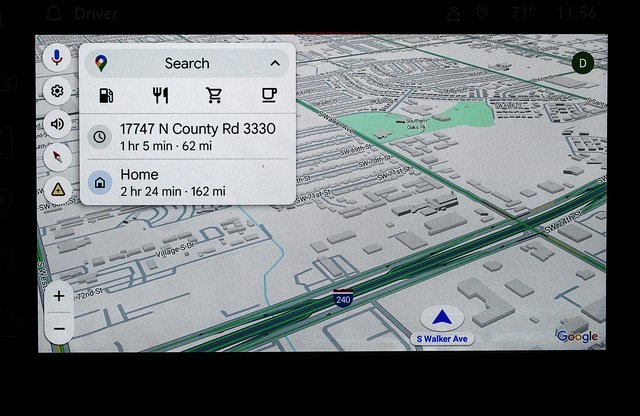
Task: Report an incident with warning triangle
Action: (x=58, y=188)
